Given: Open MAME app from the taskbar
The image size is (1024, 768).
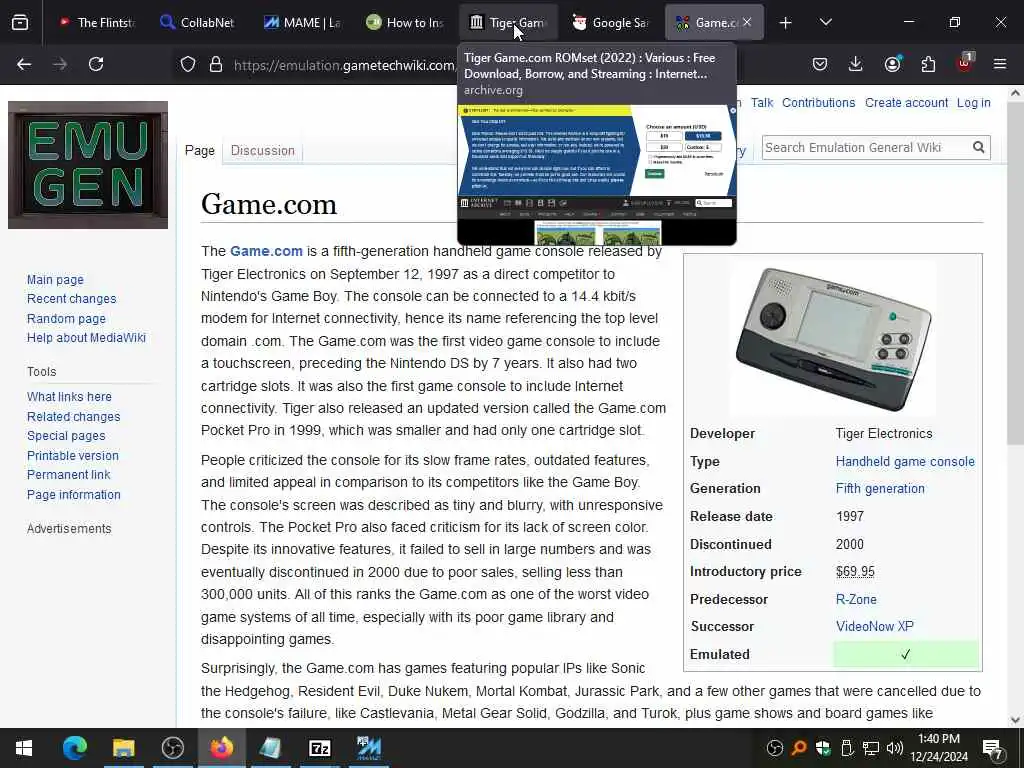Looking at the screenshot, I should (x=368, y=748).
